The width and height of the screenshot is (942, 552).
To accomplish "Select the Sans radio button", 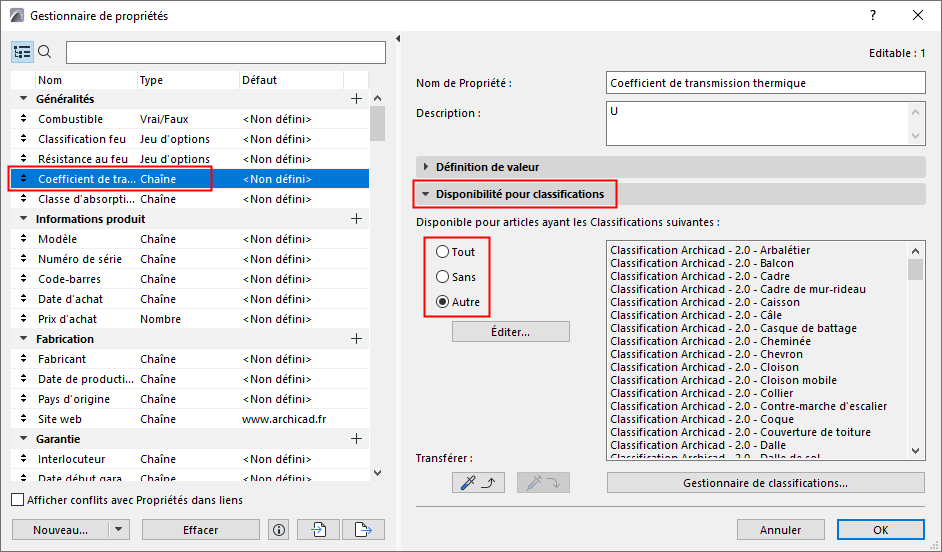I will (443, 277).
